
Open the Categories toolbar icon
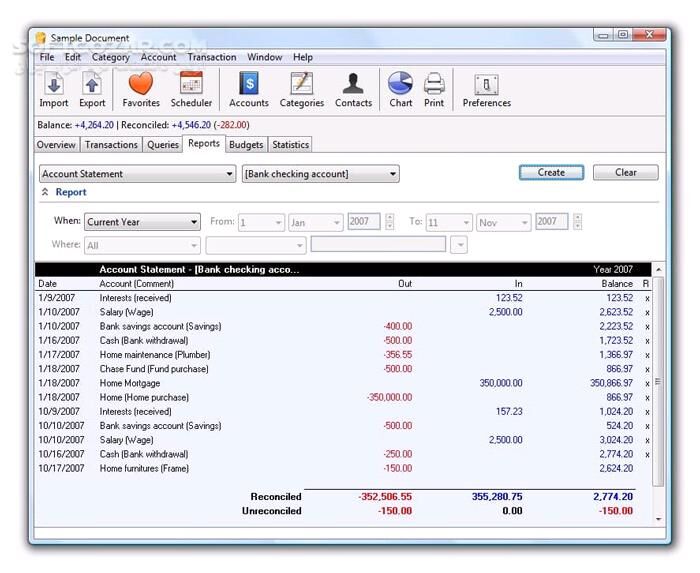tap(301, 89)
